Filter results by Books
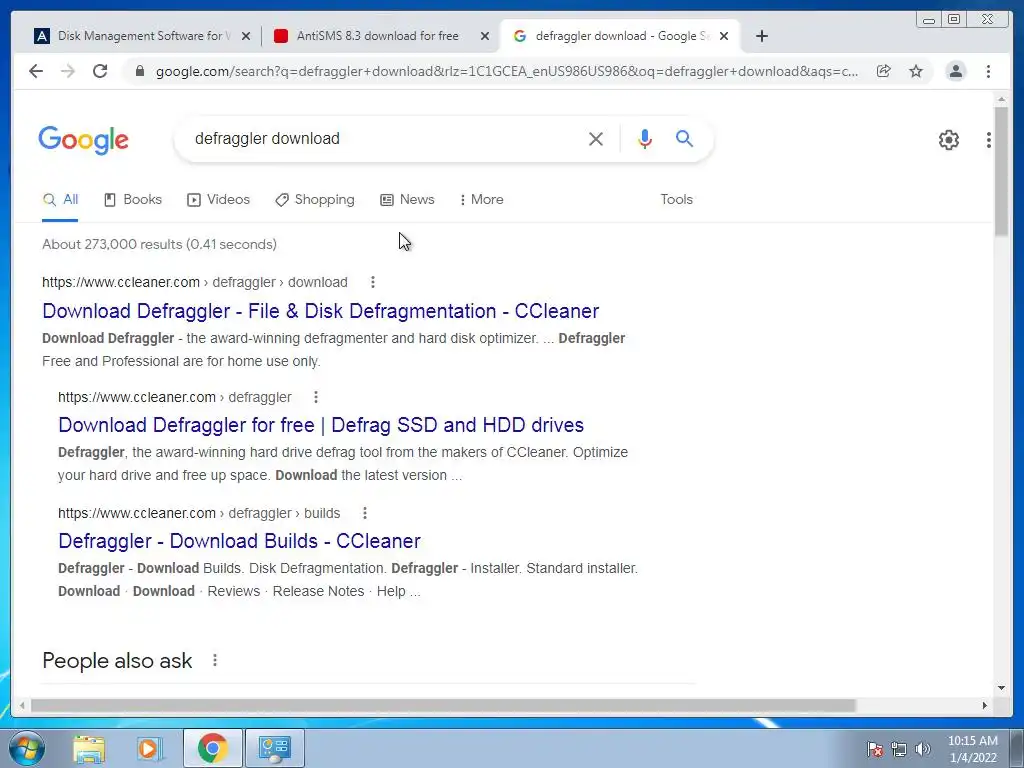1024x768 pixels. click(133, 199)
